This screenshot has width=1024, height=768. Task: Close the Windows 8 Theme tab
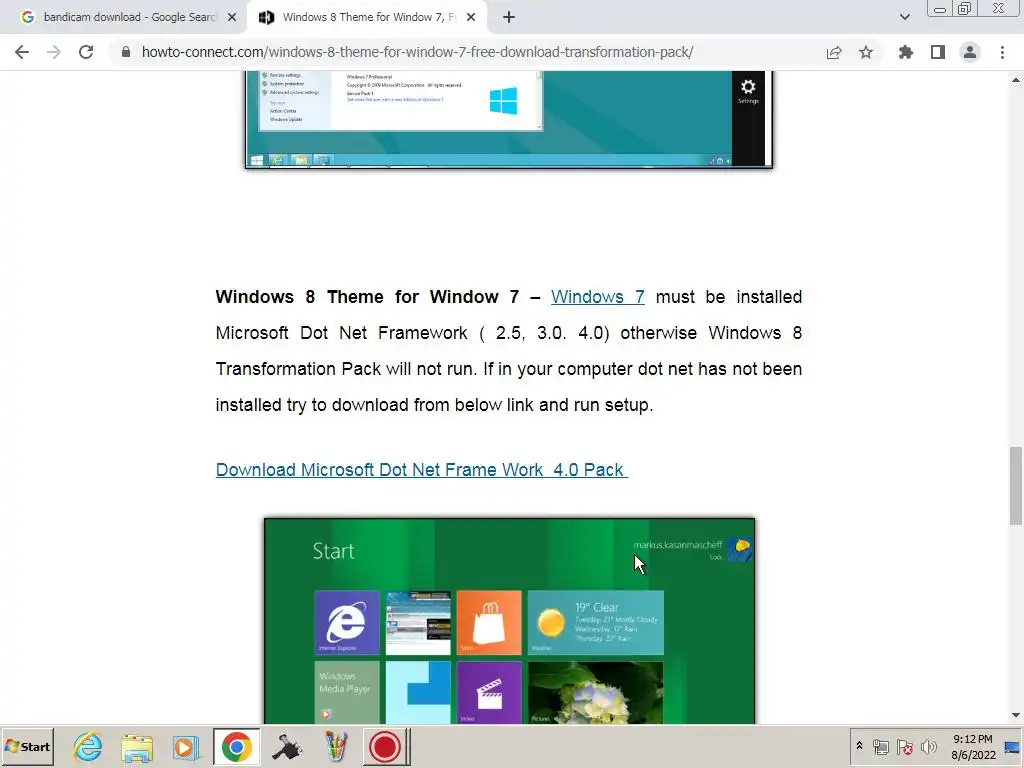coord(471,18)
